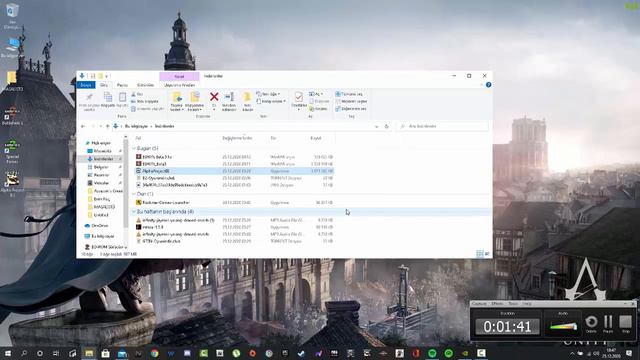640x360 pixels.
Task: Stop the recording in the recorder
Action: [625, 324]
